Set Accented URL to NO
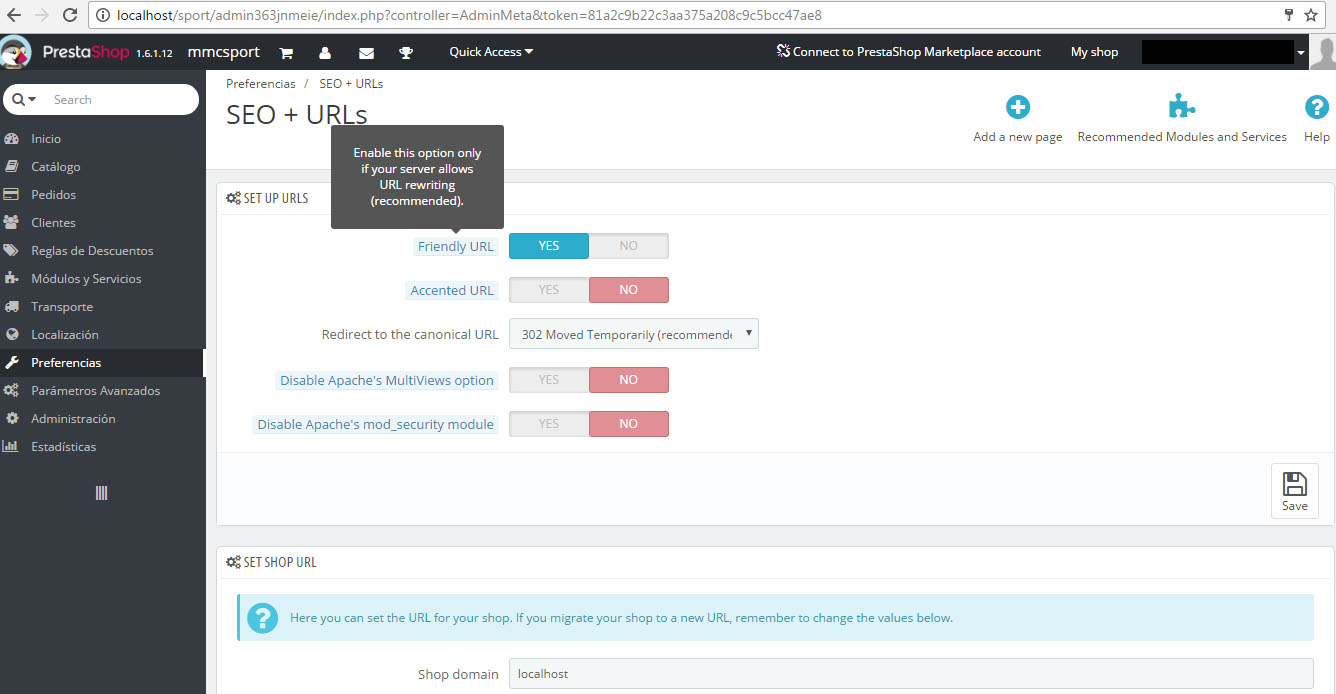Viewport: 1336px width, 694px height. click(628, 290)
